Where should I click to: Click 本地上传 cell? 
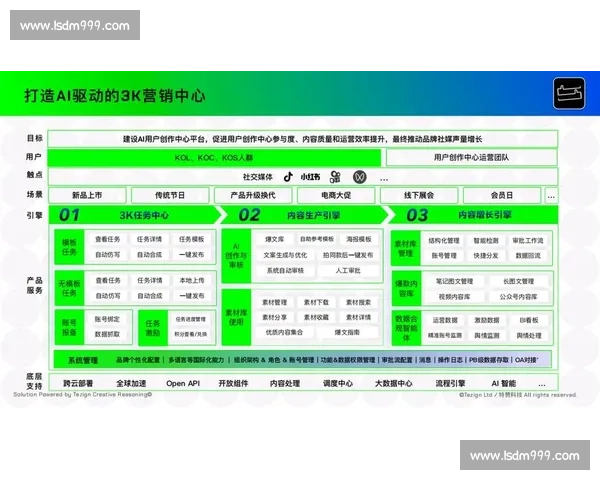192,281
